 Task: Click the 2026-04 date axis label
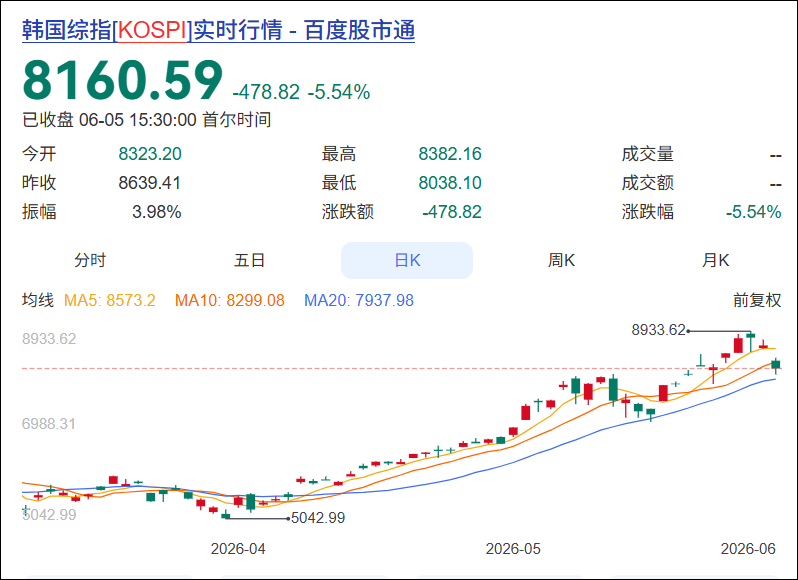238,549
